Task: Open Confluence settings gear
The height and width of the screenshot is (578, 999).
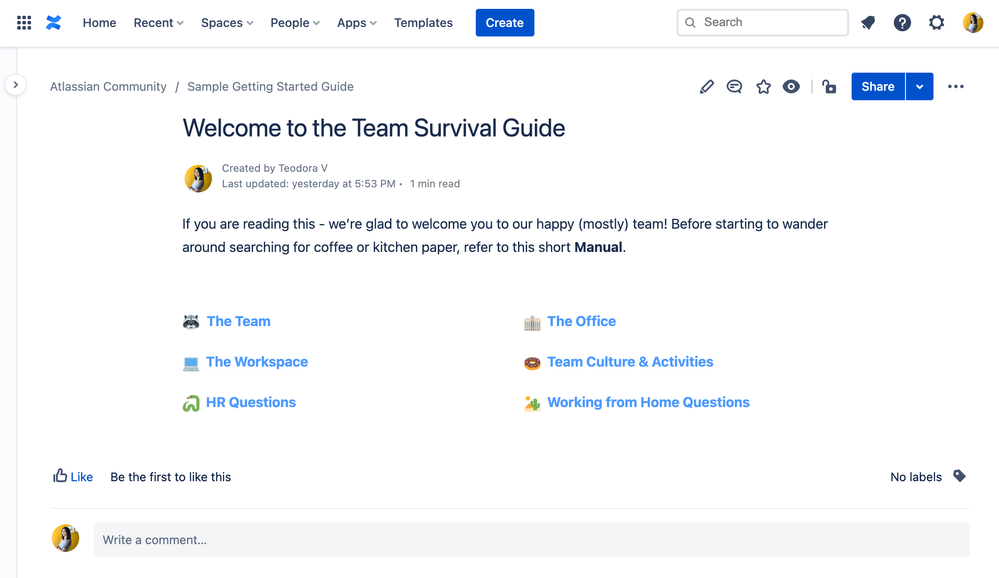Action: (936, 22)
